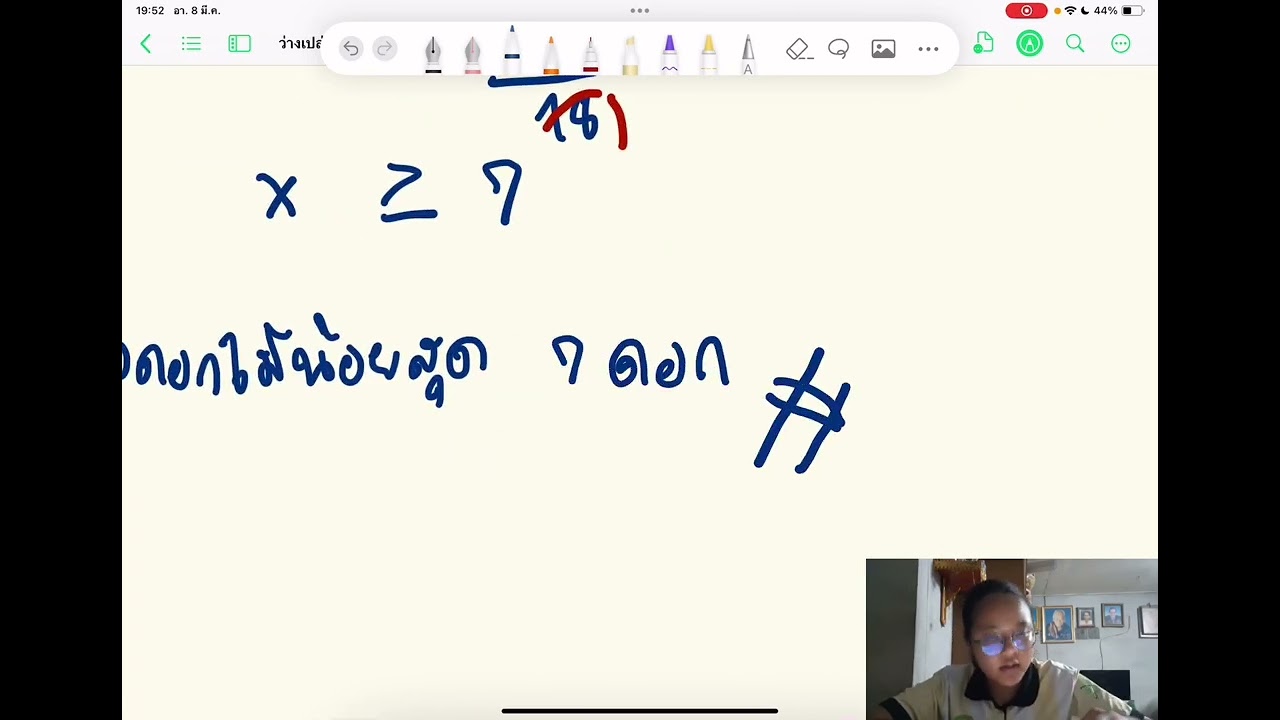Viewport: 1280px width, 720px height.
Task: Select the yellow crayon tool
Action: 708,54
